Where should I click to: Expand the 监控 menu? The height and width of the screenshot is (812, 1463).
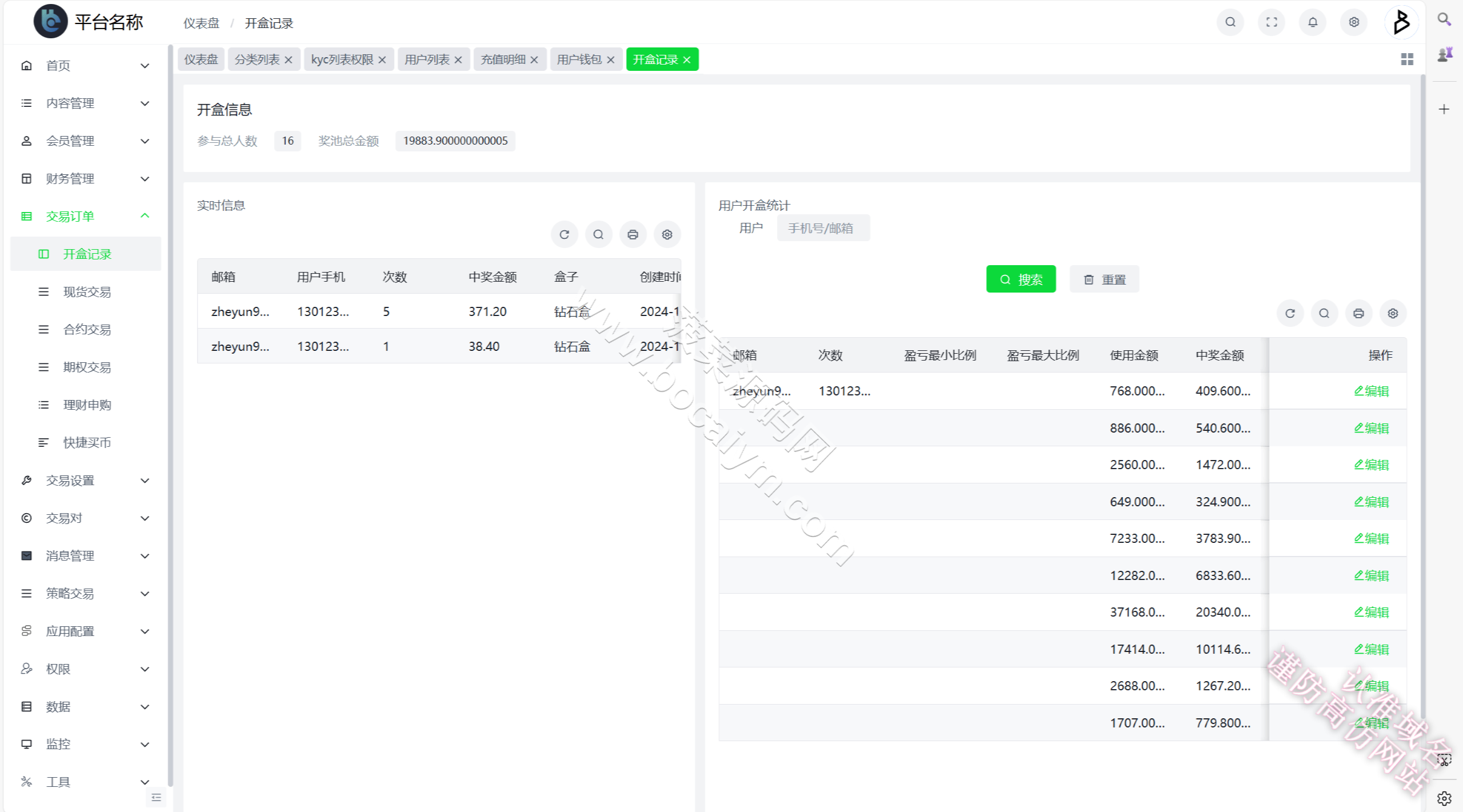pos(86,745)
